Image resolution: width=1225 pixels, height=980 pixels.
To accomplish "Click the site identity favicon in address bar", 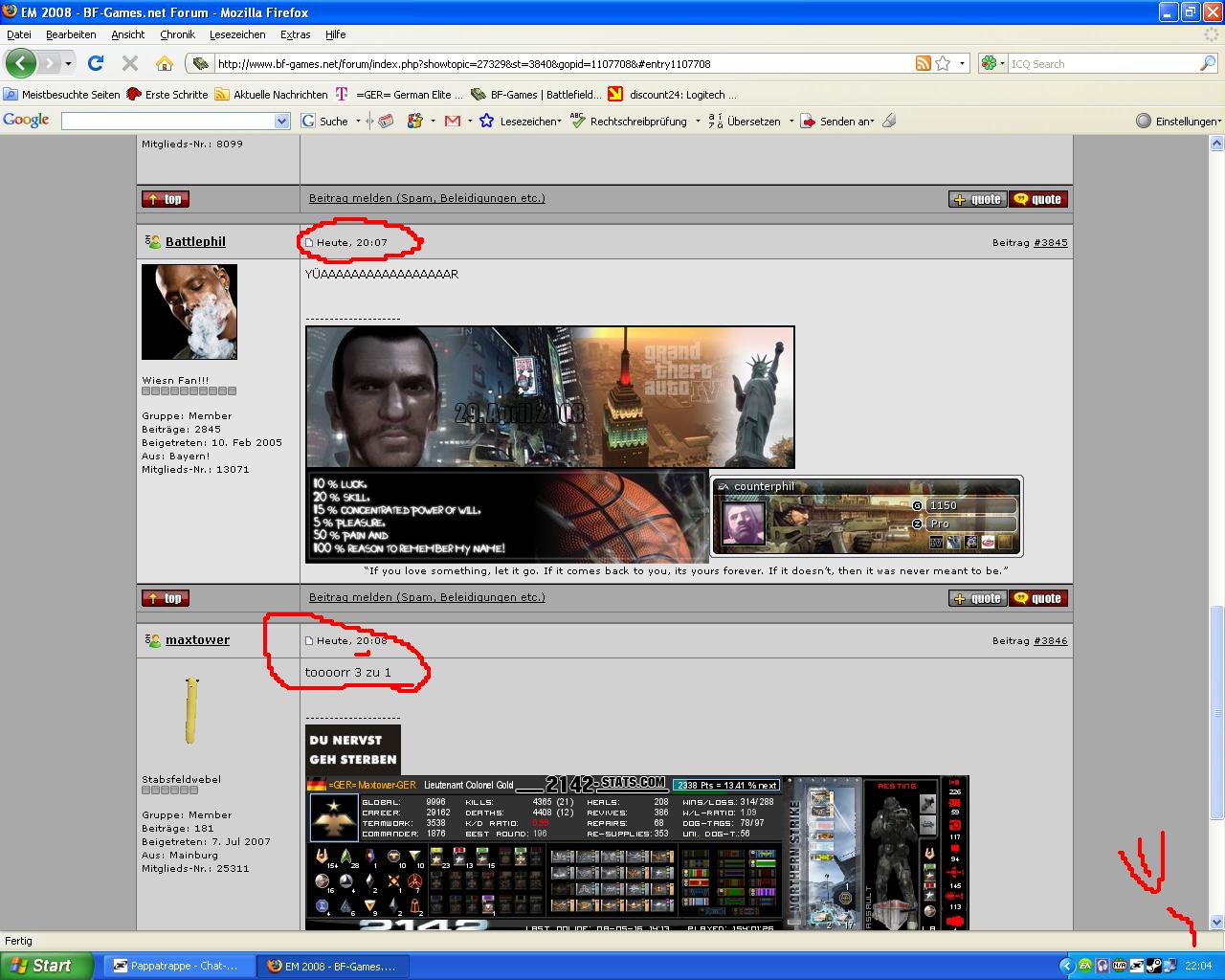I will (x=200, y=64).
